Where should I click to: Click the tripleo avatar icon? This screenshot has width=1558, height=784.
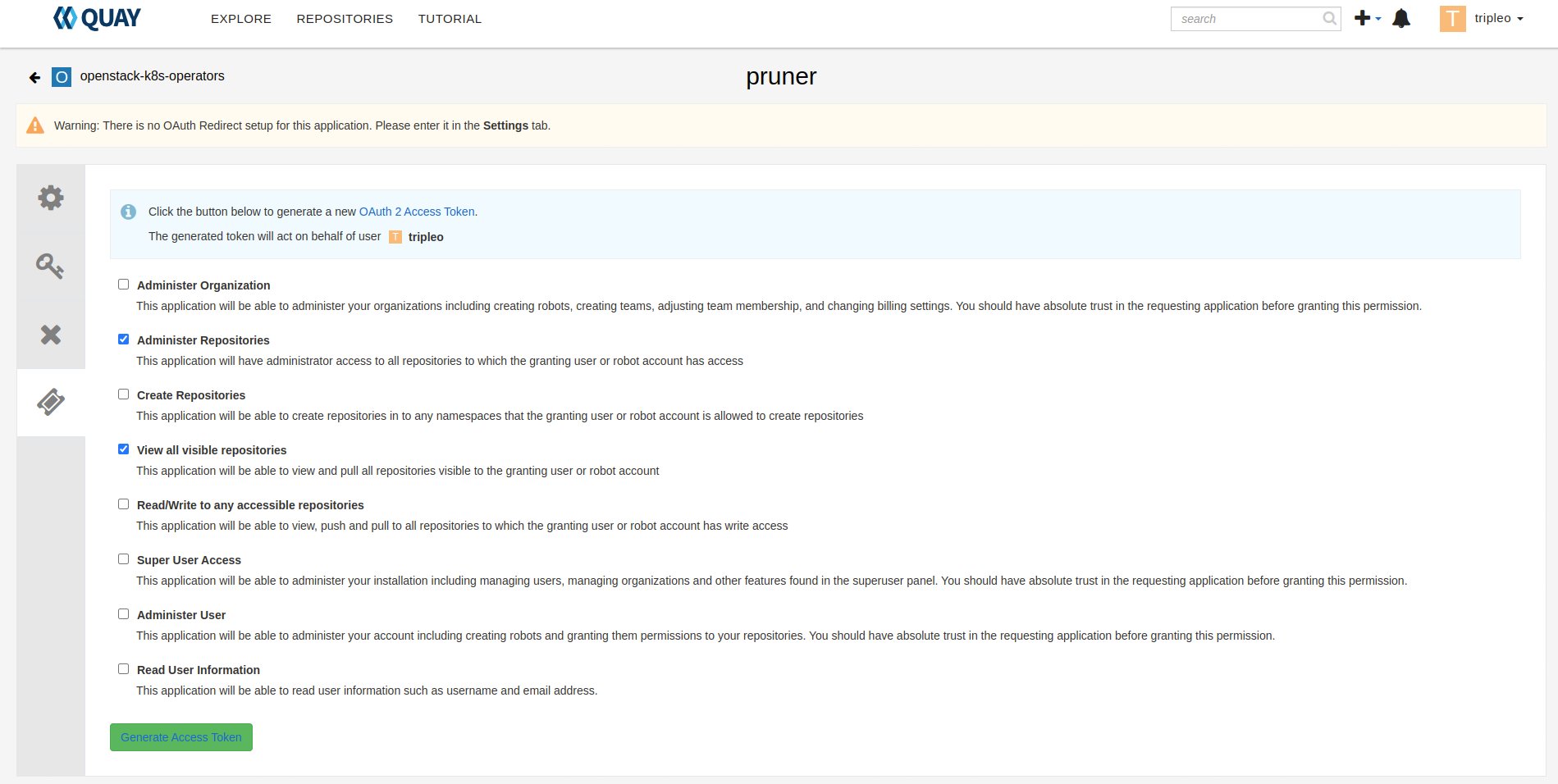(x=1453, y=18)
